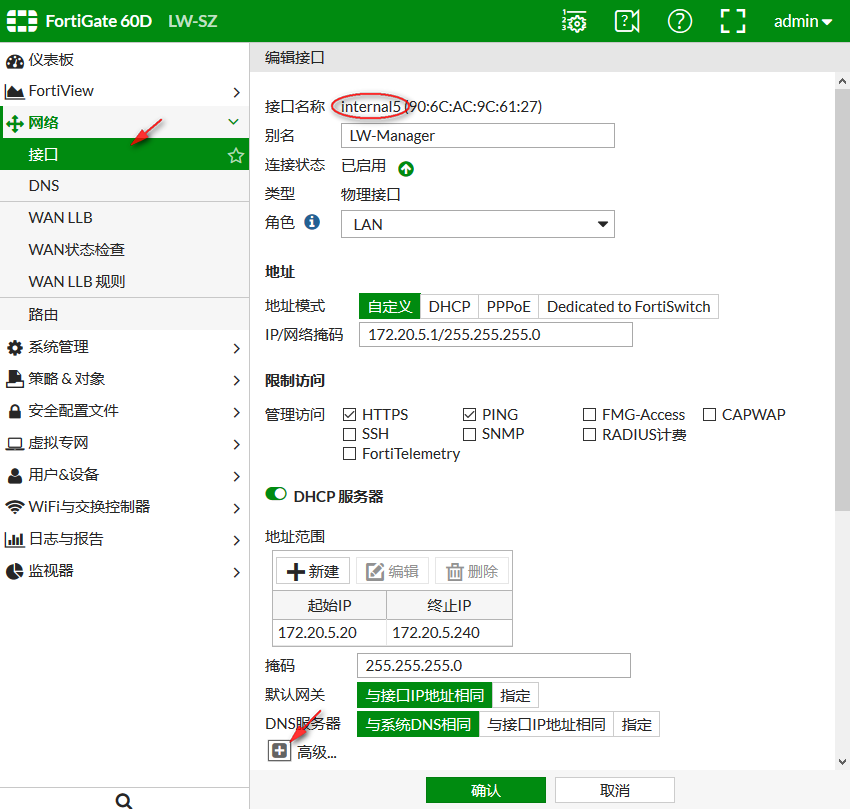Select PPPoE addressing mode

pos(508,307)
